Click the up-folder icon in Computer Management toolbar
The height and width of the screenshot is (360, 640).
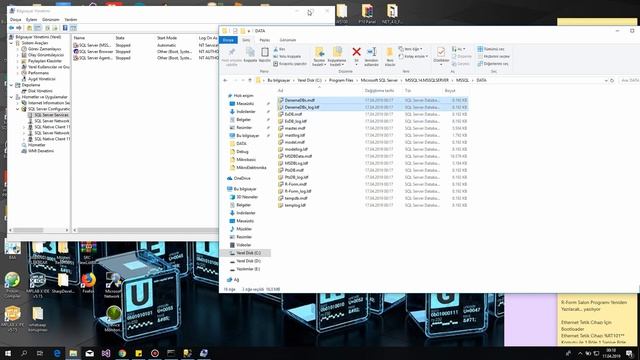tap(29, 28)
